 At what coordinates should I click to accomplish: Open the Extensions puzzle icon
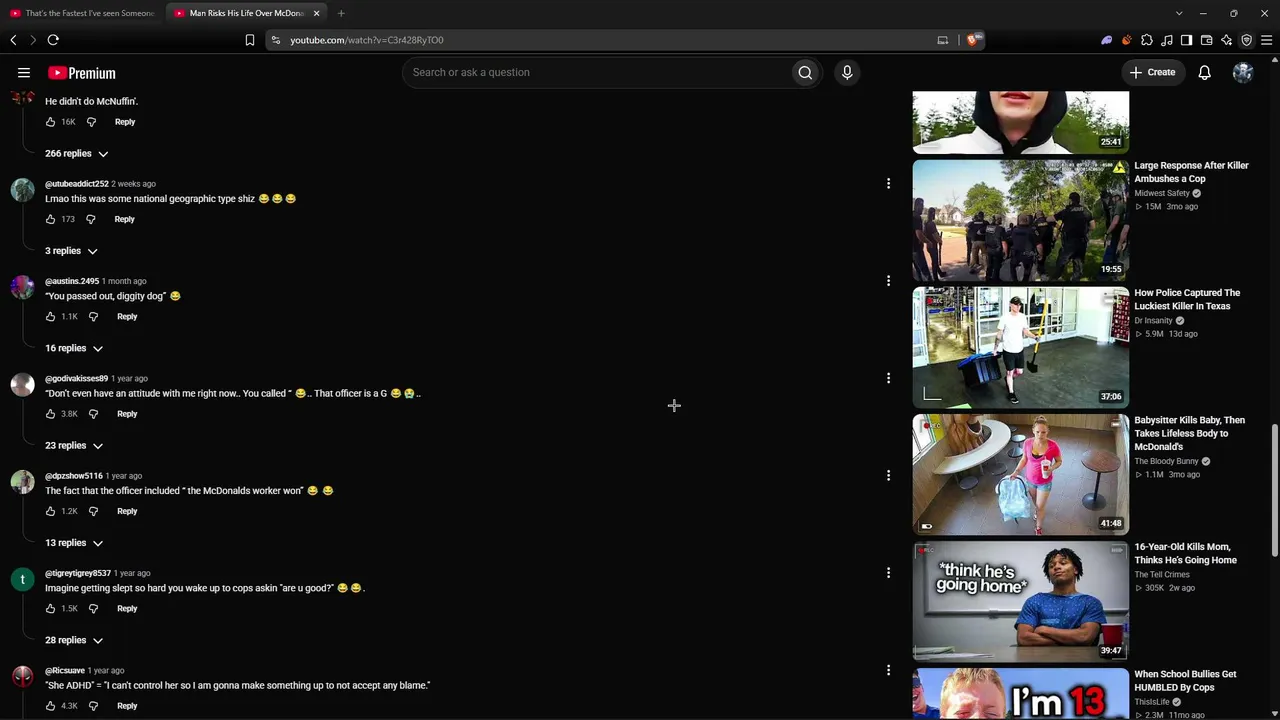[x=1147, y=40]
